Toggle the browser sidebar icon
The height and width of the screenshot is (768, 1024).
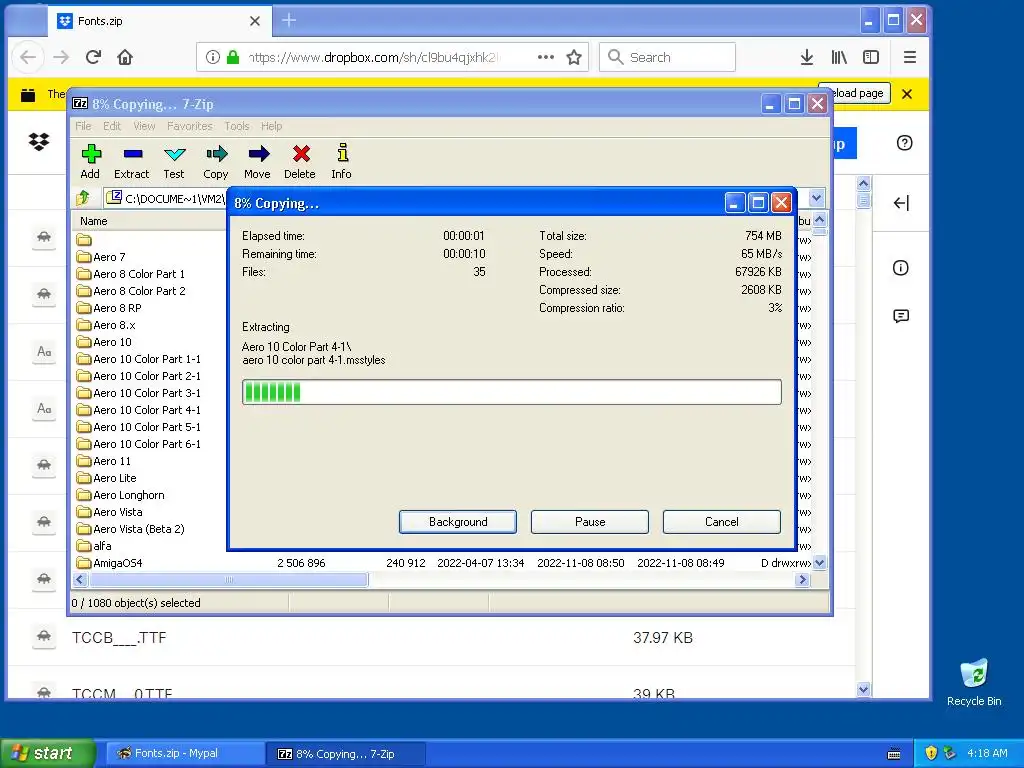(x=871, y=57)
